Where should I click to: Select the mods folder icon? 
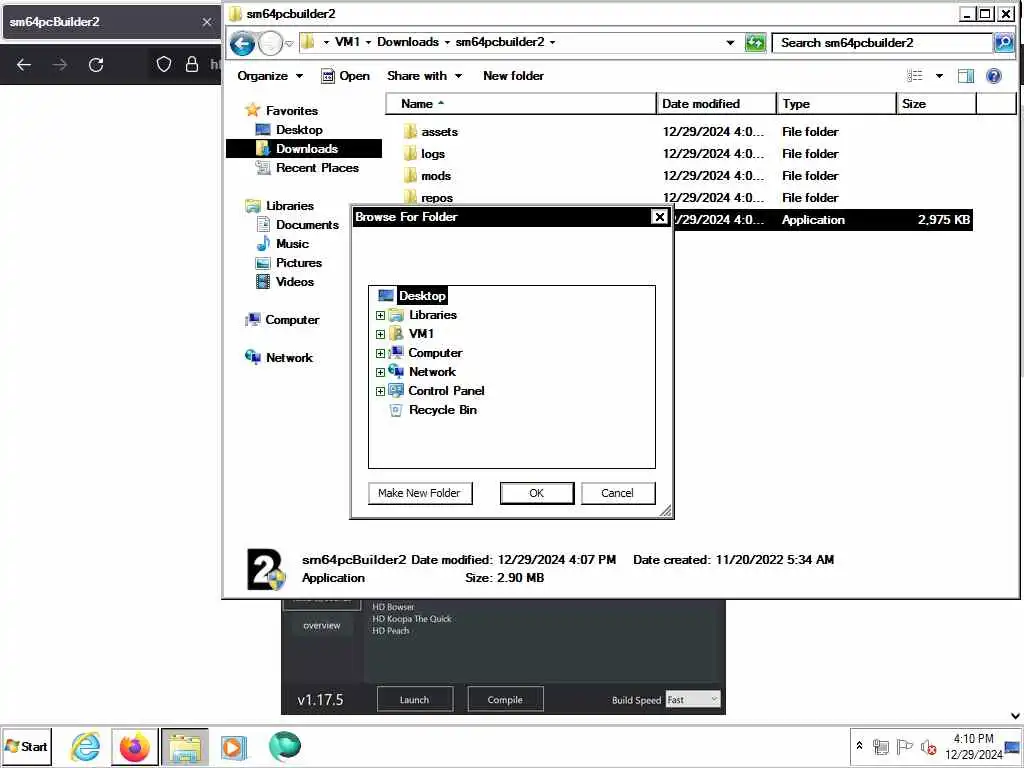pyautogui.click(x=410, y=176)
